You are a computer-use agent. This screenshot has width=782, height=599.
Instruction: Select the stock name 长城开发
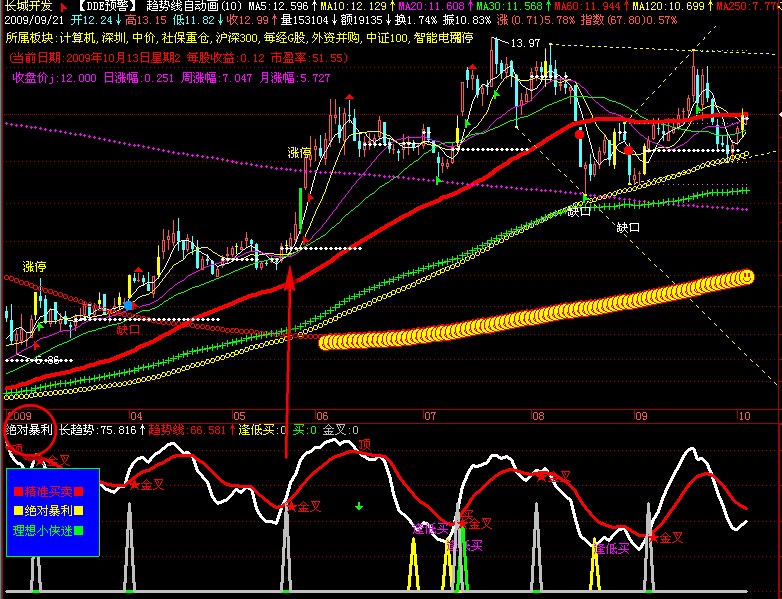(x=28, y=6)
